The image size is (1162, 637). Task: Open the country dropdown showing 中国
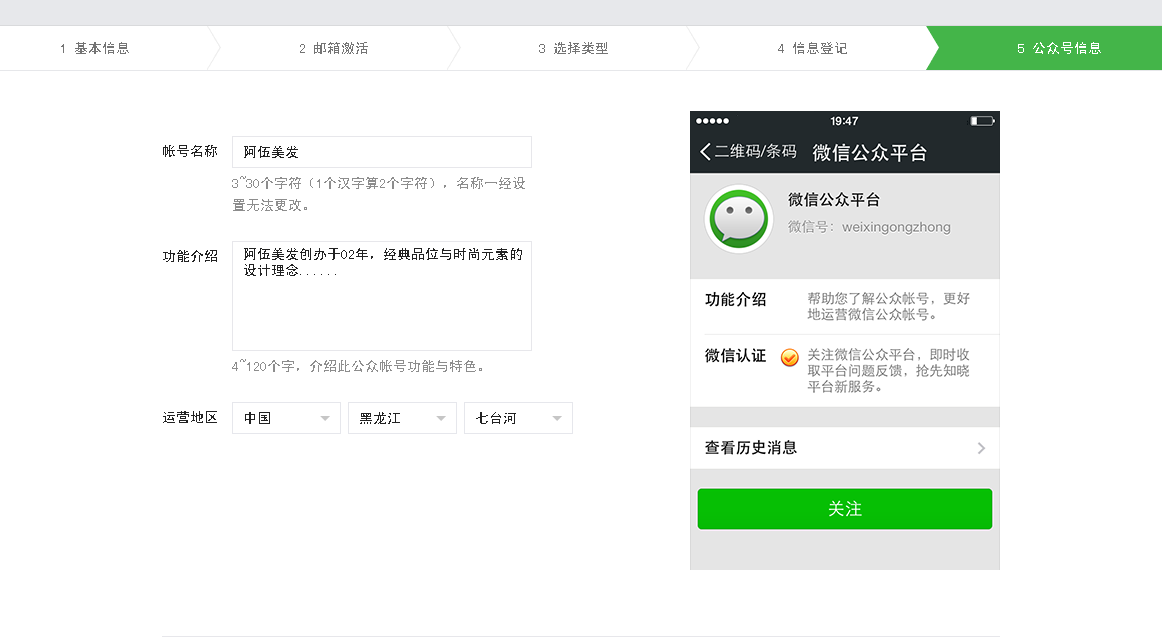[286, 418]
